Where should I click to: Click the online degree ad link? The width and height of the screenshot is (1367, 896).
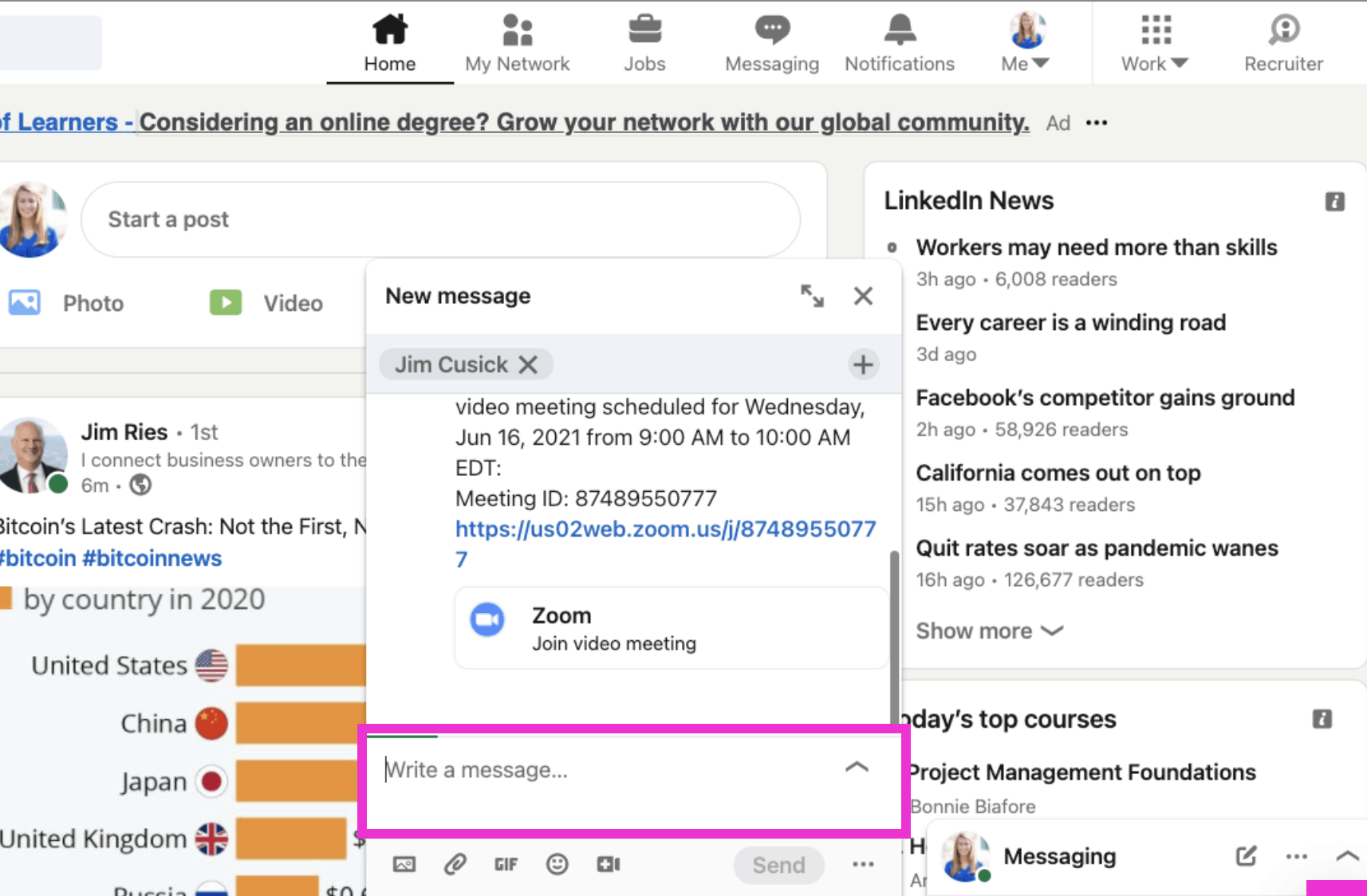tap(585, 122)
